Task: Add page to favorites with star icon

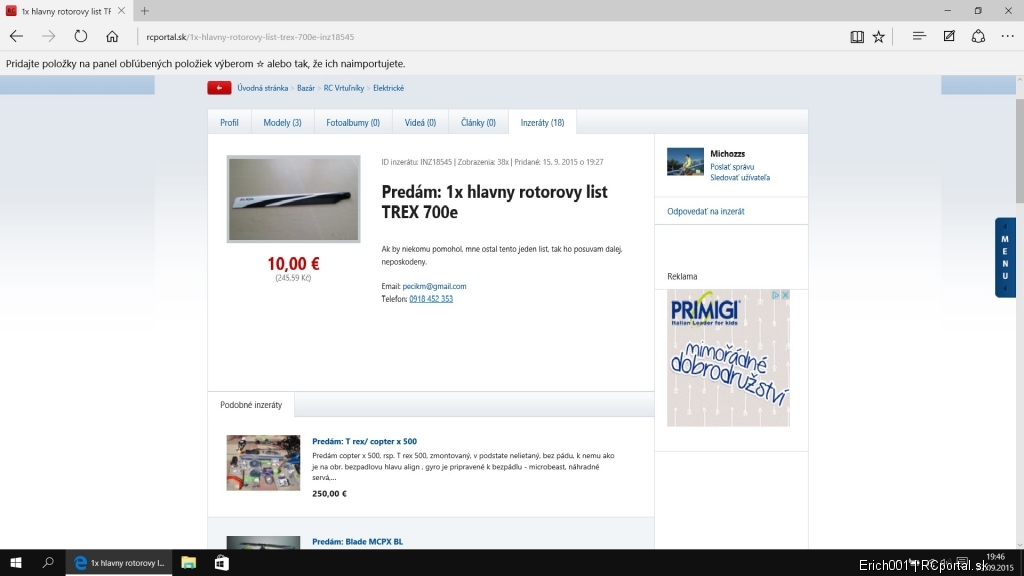Action: pyautogui.click(x=879, y=37)
